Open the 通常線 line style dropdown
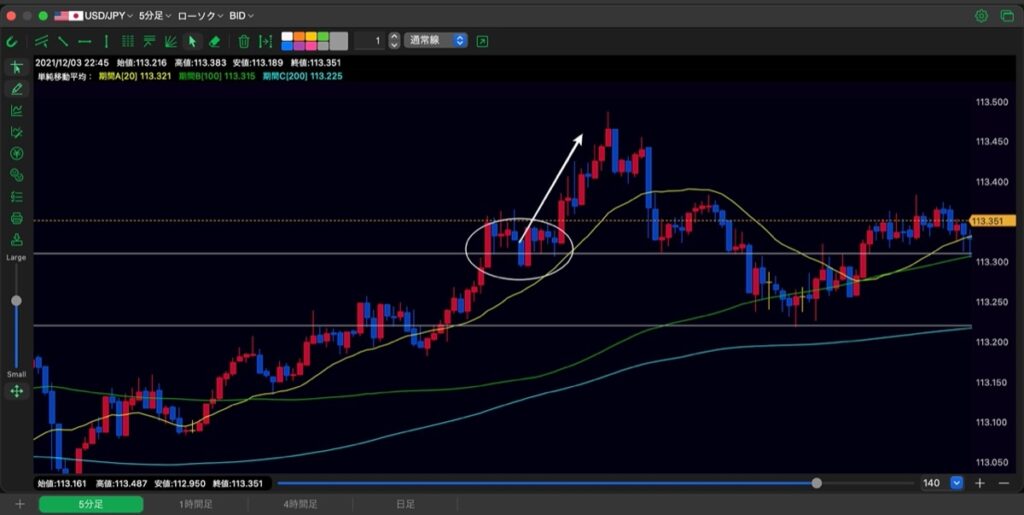1024x515 pixels. tap(436, 40)
